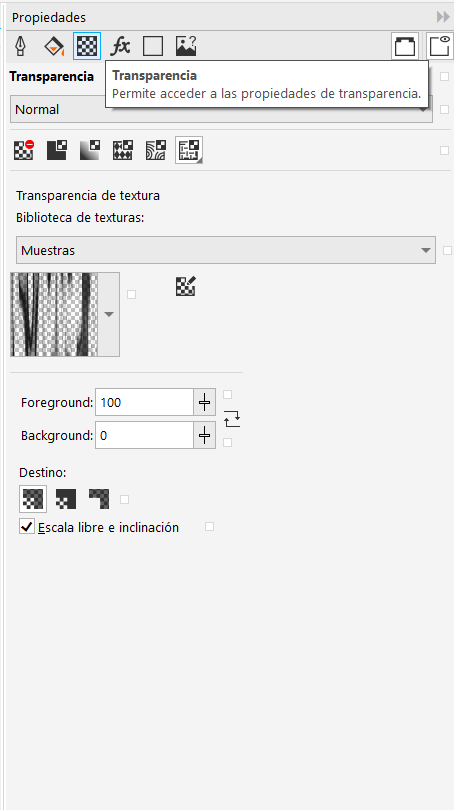The height and width of the screenshot is (810, 454).
Task: Choose Uniform transparency icon
Action: (57, 150)
